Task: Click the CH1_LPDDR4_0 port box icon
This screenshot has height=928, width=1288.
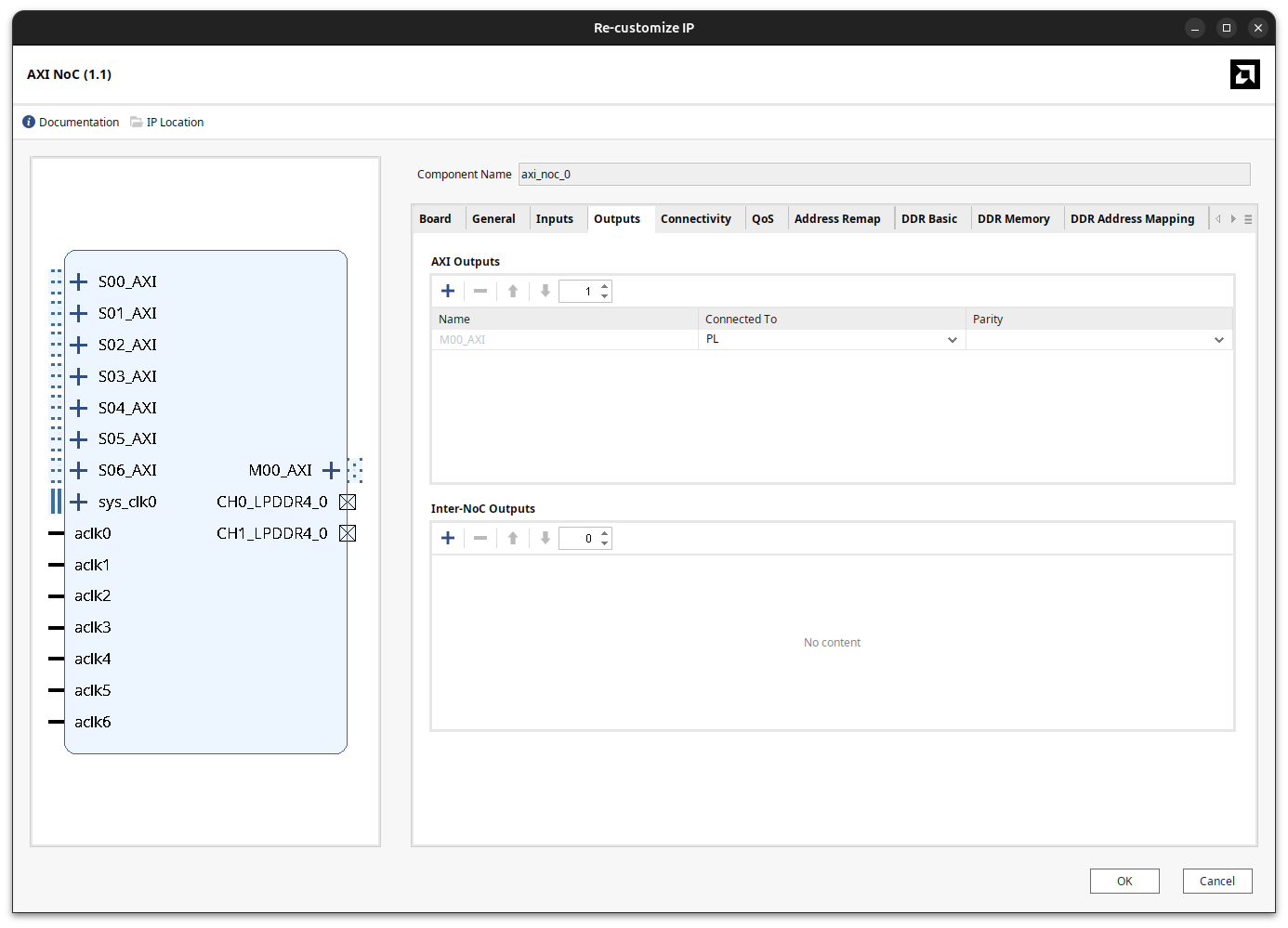Action: click(348, 533)
